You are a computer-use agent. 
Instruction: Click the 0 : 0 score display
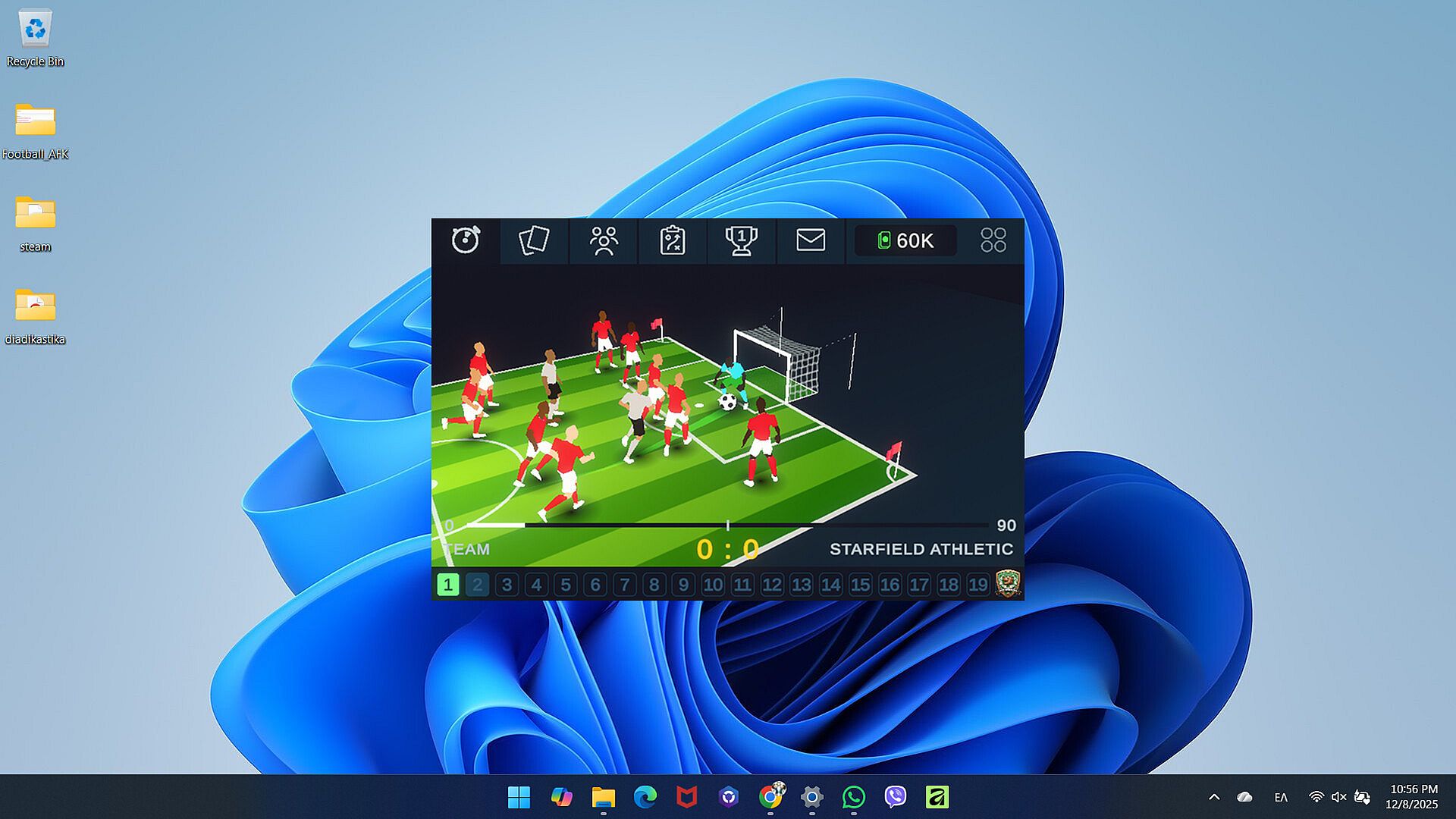tap(726, 549)
